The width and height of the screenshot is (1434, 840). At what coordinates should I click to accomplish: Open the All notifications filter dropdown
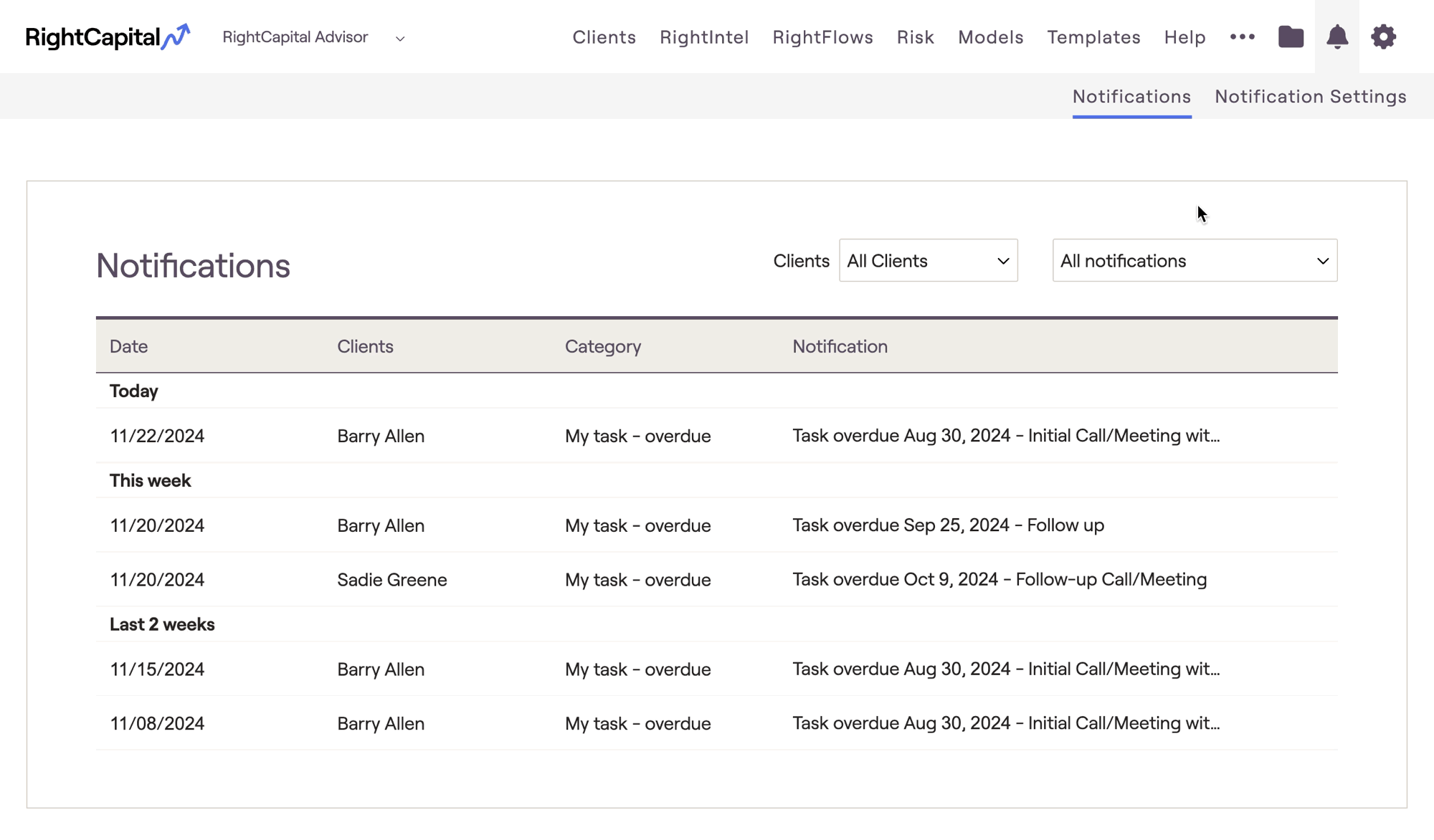point(1195,260)
